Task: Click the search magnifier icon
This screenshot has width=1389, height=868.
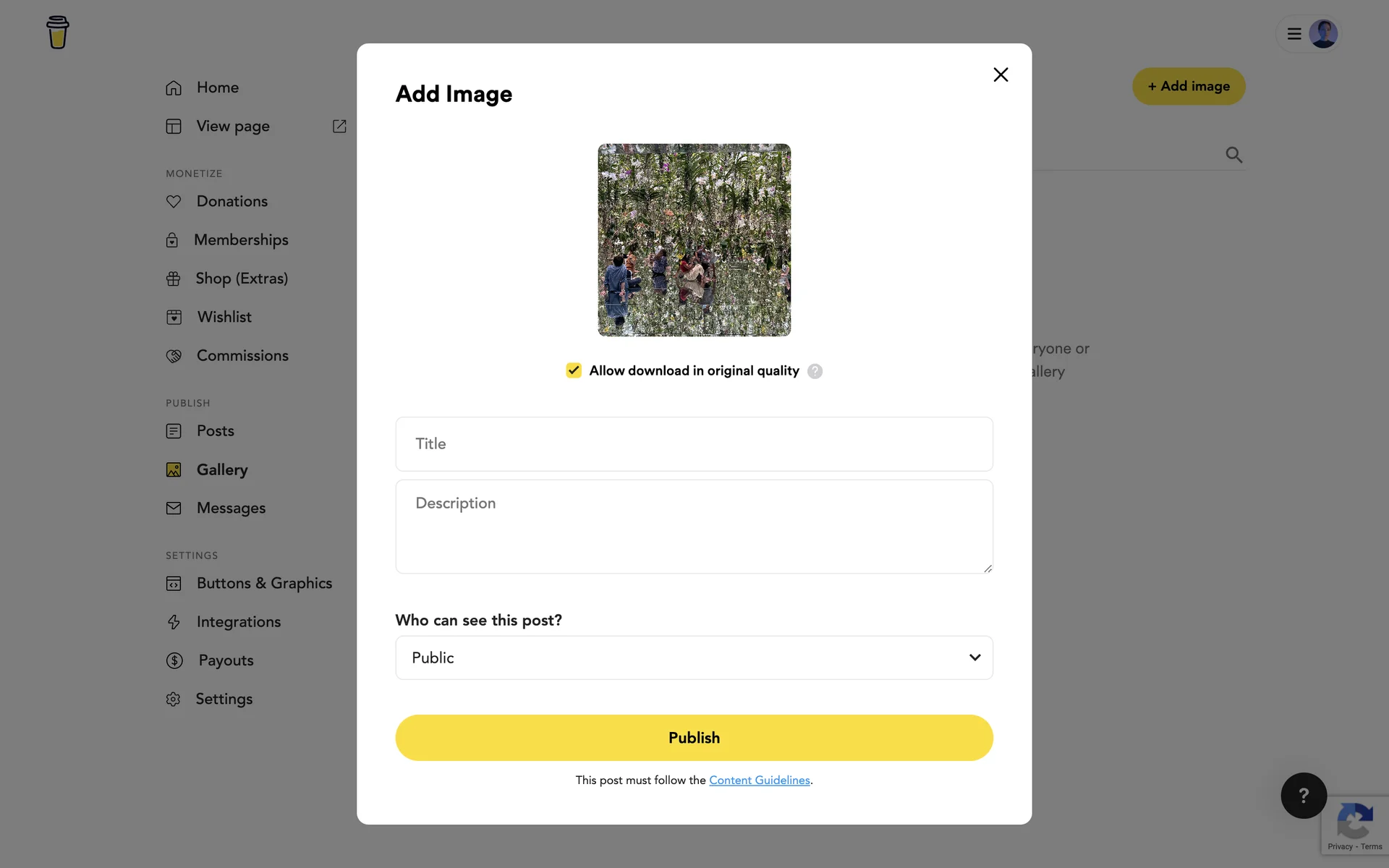Action: tap(1233, 155)
